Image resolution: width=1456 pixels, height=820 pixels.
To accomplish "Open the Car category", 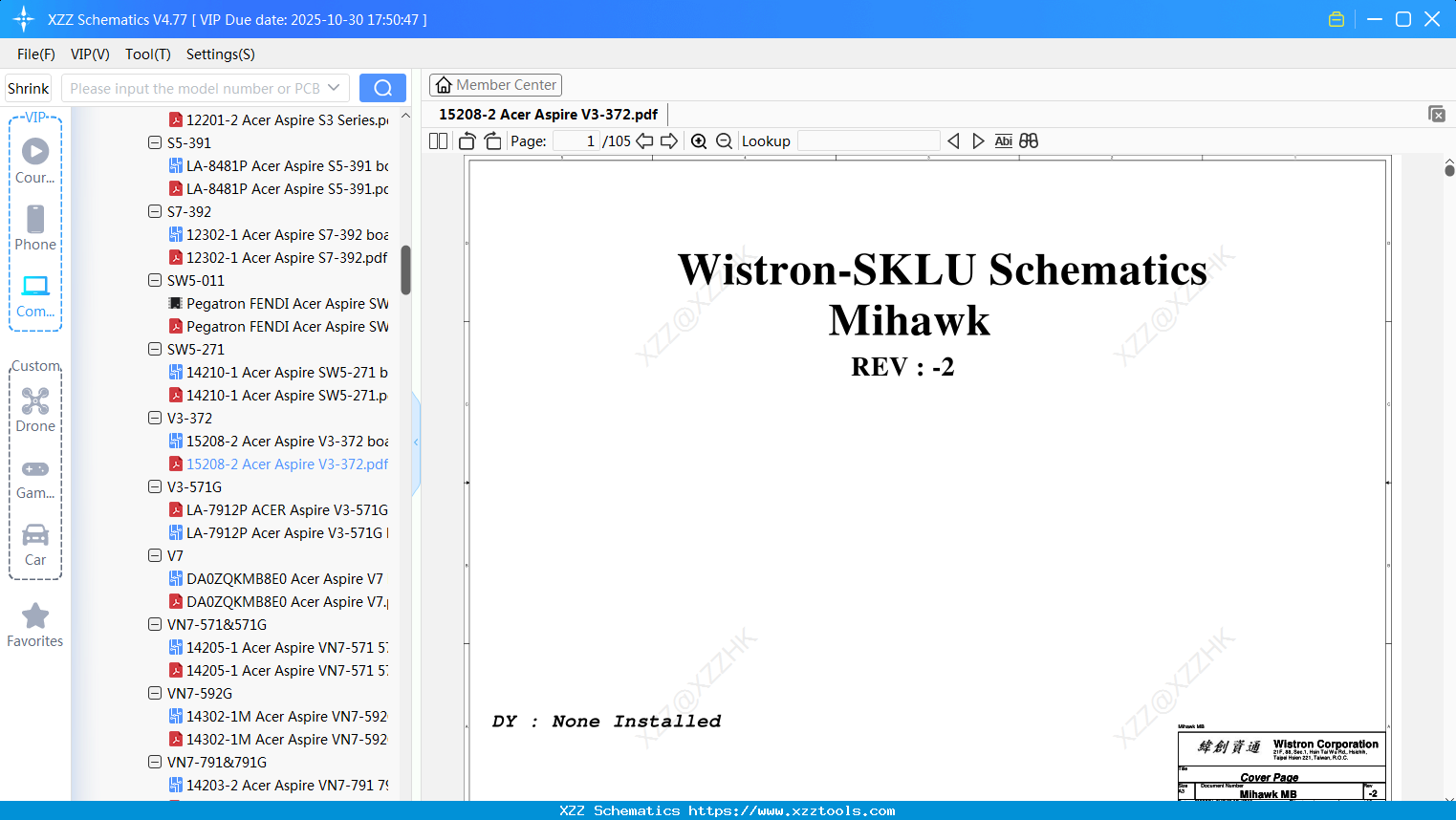I will point(35,545).
